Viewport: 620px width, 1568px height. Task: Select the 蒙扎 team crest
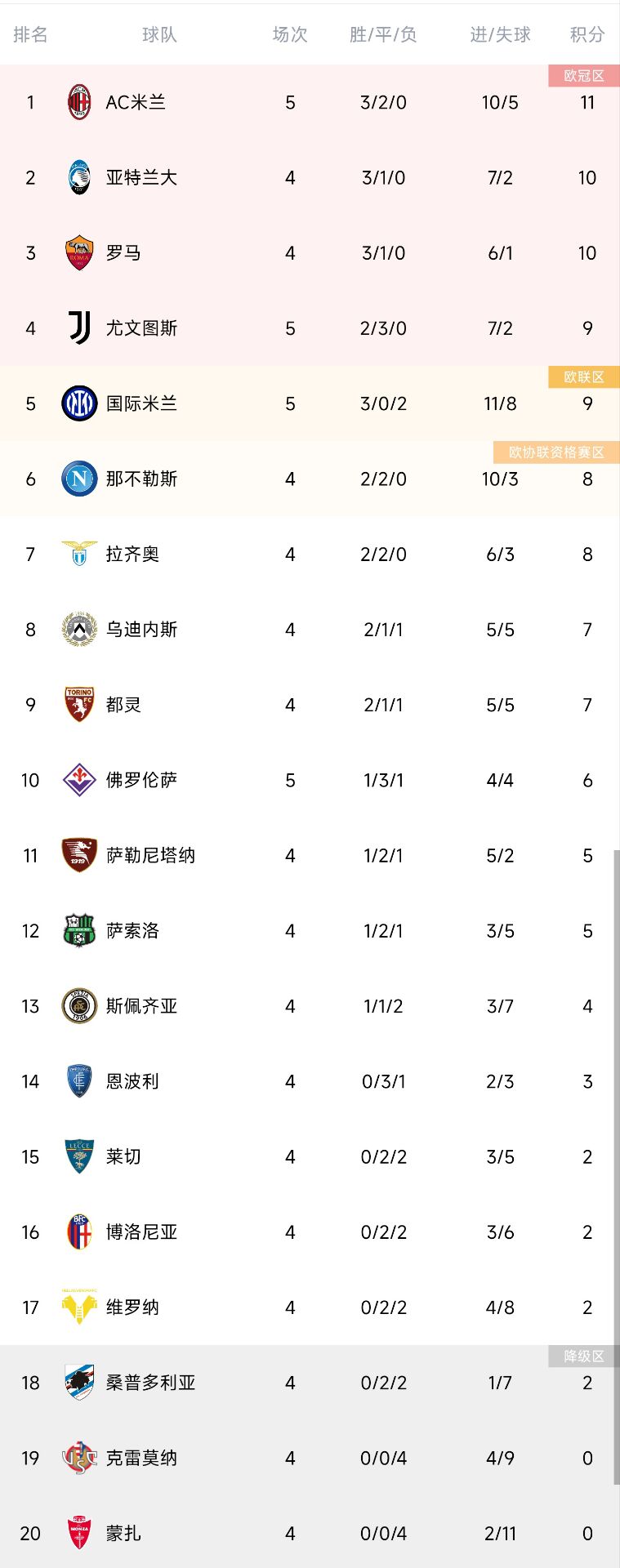79,1534
